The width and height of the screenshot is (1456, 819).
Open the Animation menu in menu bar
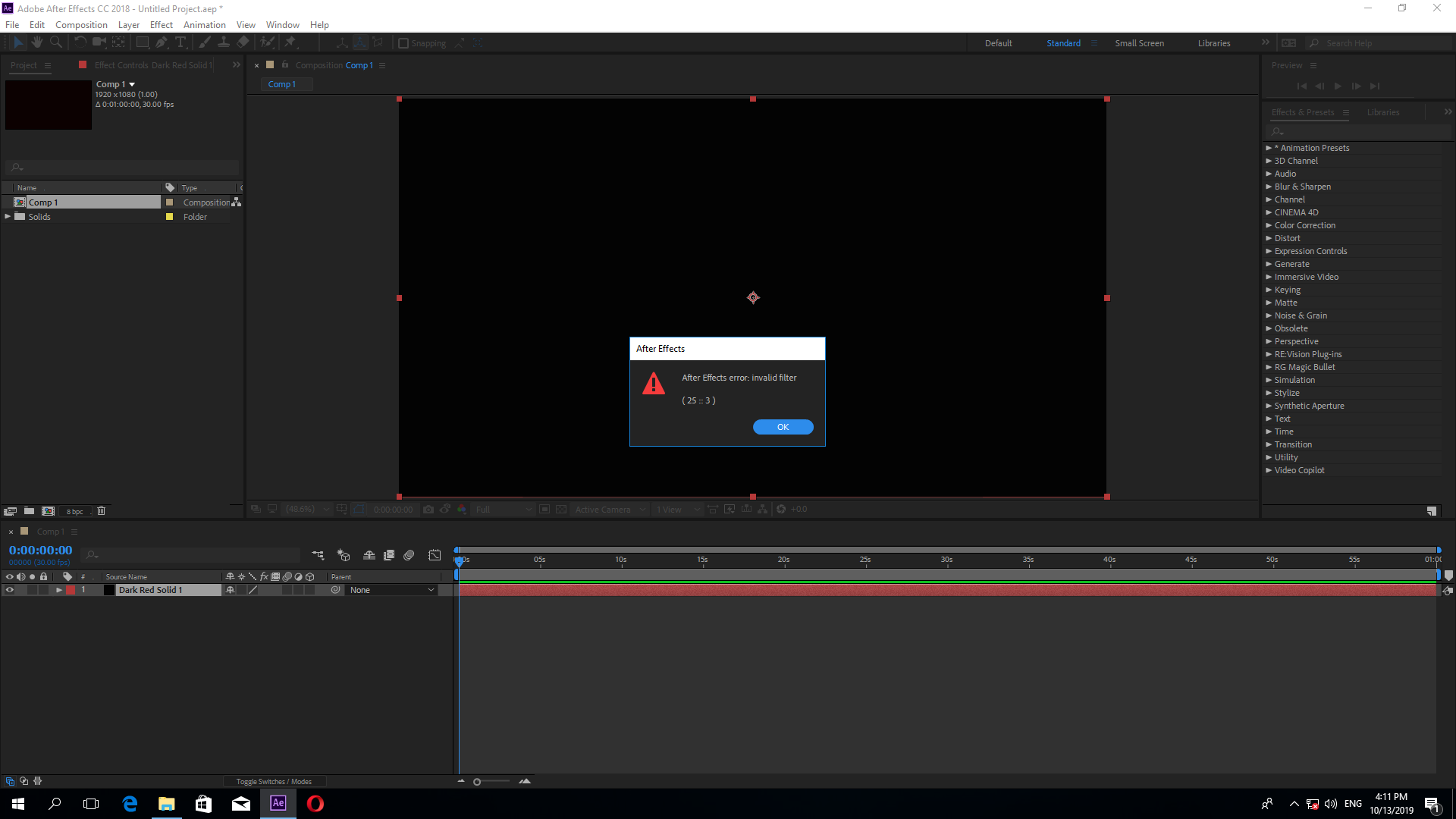click(x=205, y=24)
